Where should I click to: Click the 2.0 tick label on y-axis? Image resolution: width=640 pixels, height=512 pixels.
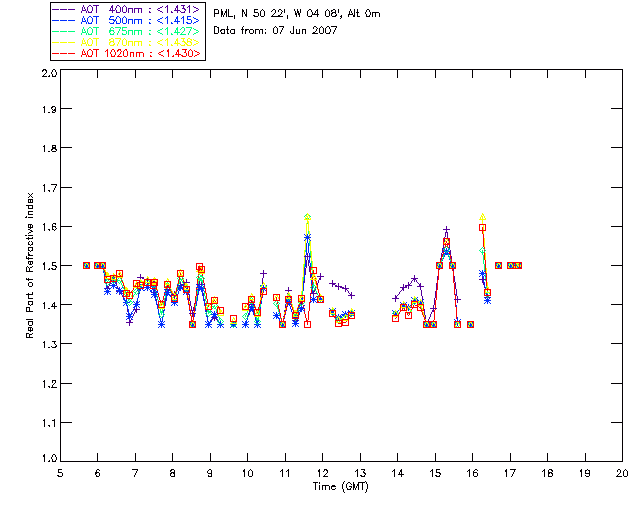click(49, 73)
